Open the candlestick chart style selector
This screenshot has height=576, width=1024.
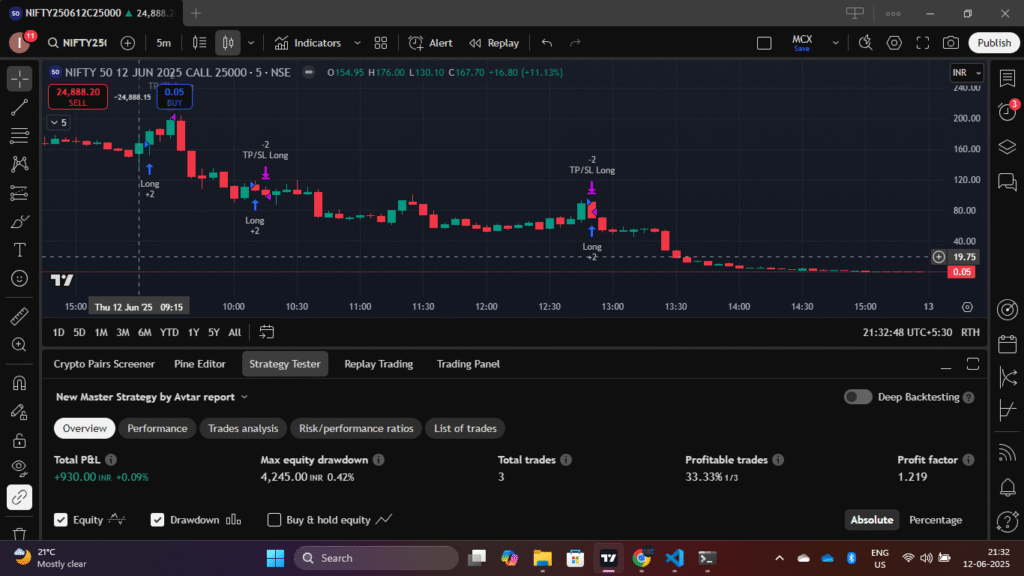228,43
